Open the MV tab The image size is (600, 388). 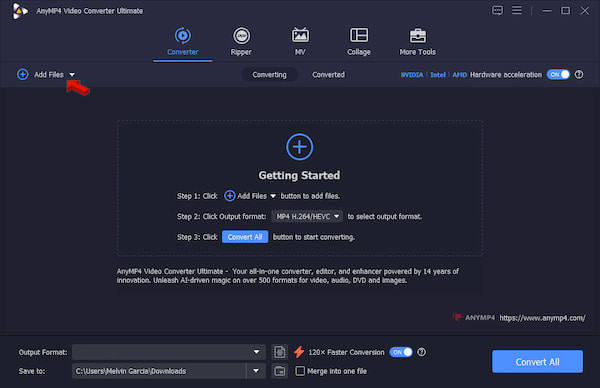300,42
